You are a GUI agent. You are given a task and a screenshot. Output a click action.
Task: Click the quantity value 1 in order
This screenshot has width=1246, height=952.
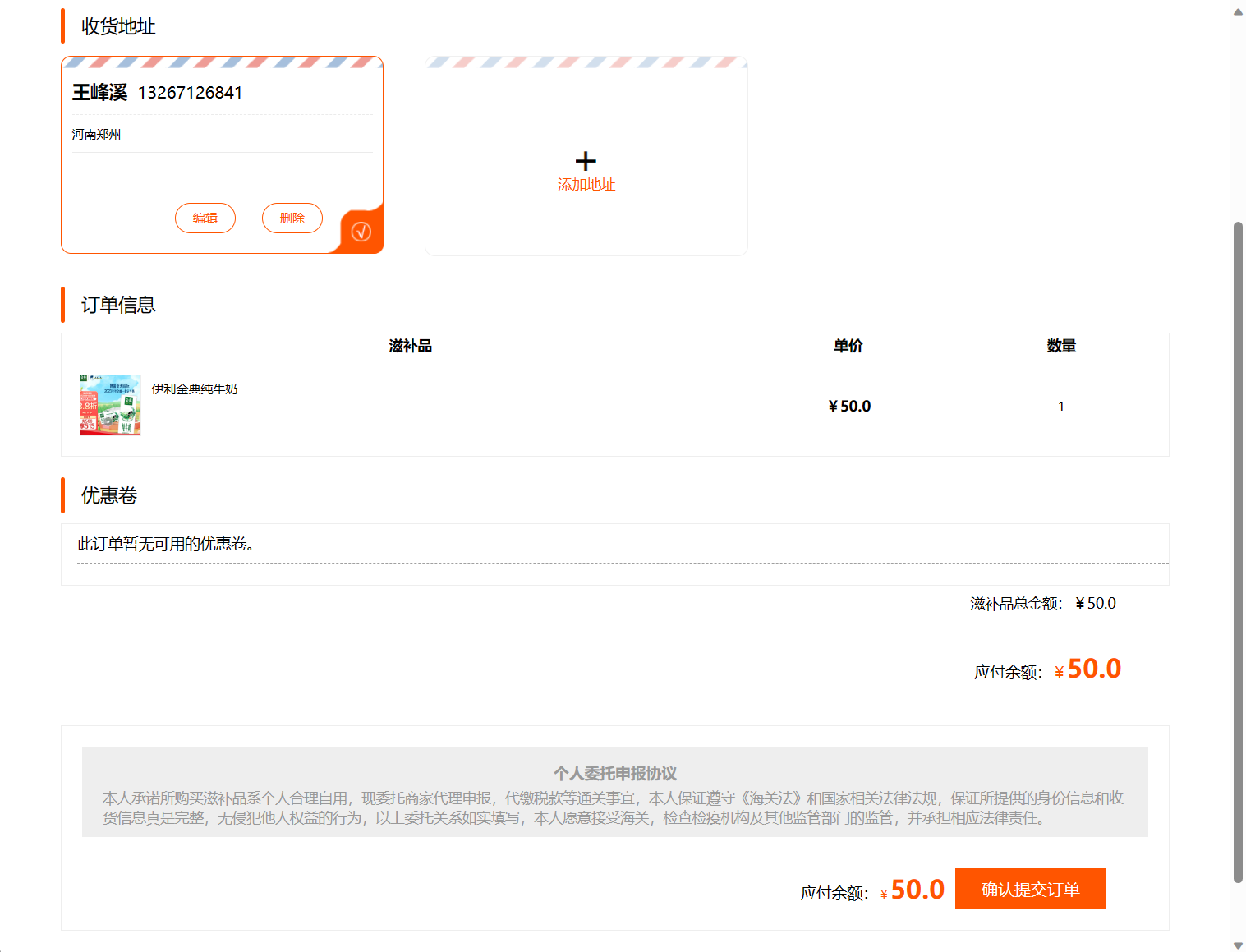tap(1060, 406)
